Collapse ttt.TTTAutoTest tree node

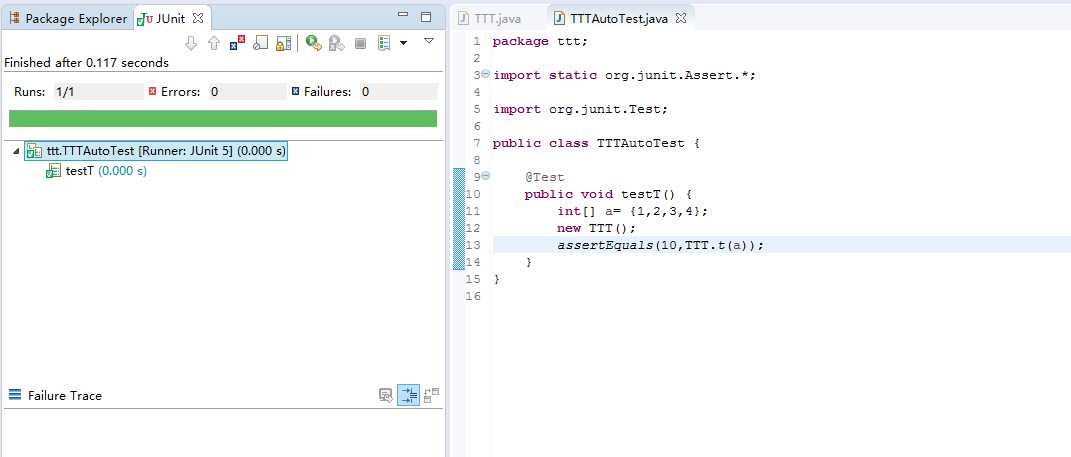pyautogui.click(x=16, y=152)
